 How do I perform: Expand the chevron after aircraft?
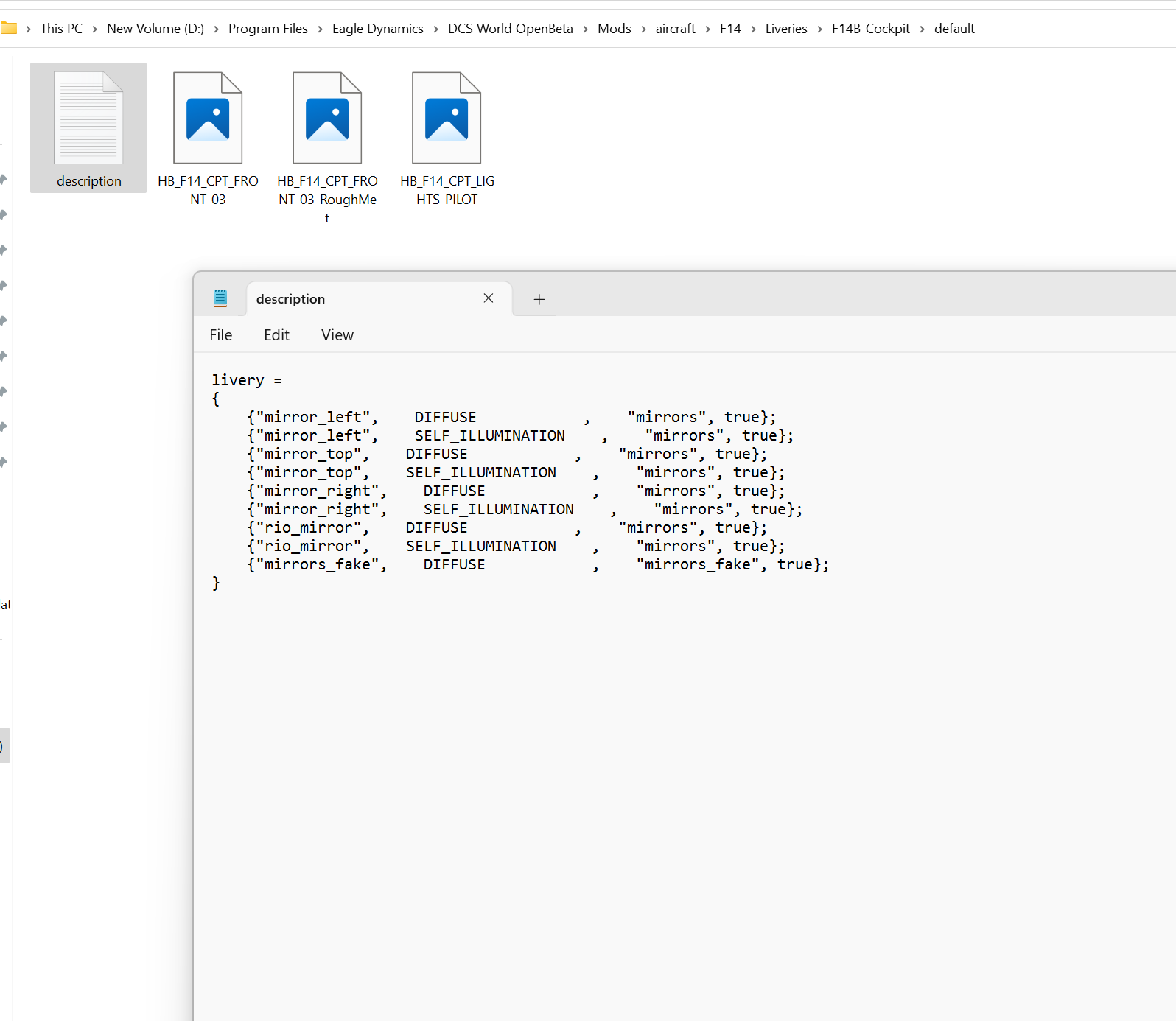(708, 29)
